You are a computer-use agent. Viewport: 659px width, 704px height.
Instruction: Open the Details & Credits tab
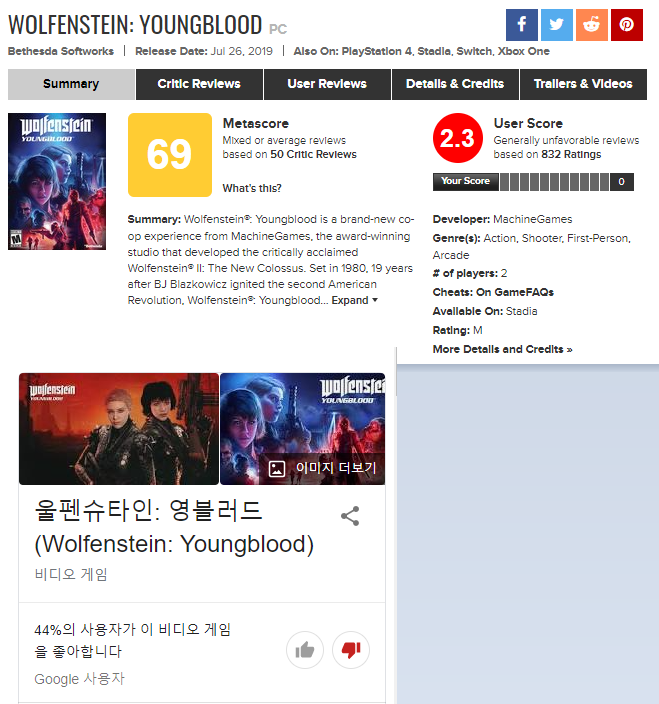click(455, 84)
